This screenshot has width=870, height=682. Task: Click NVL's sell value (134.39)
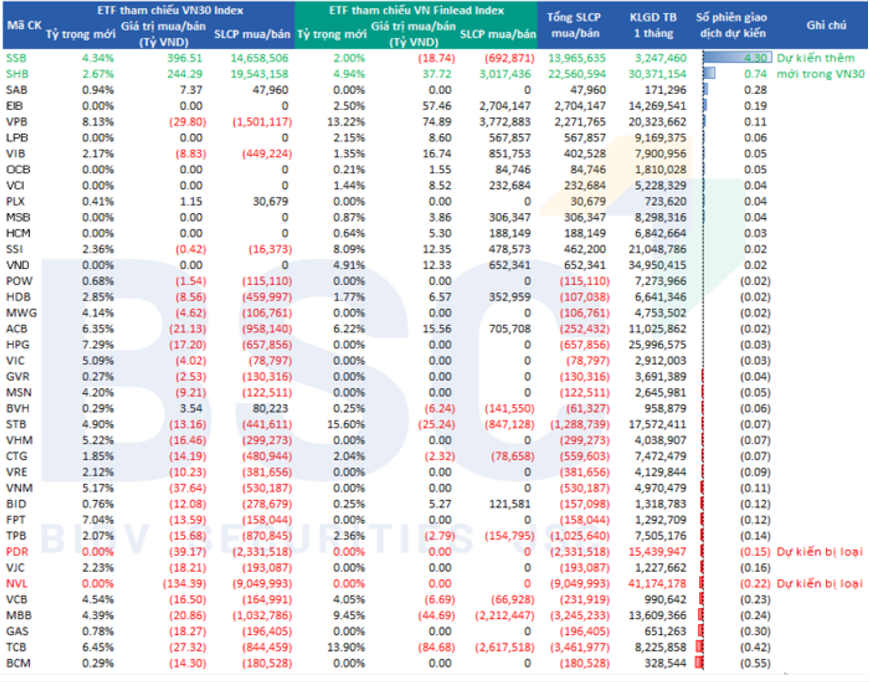point(184,584)
